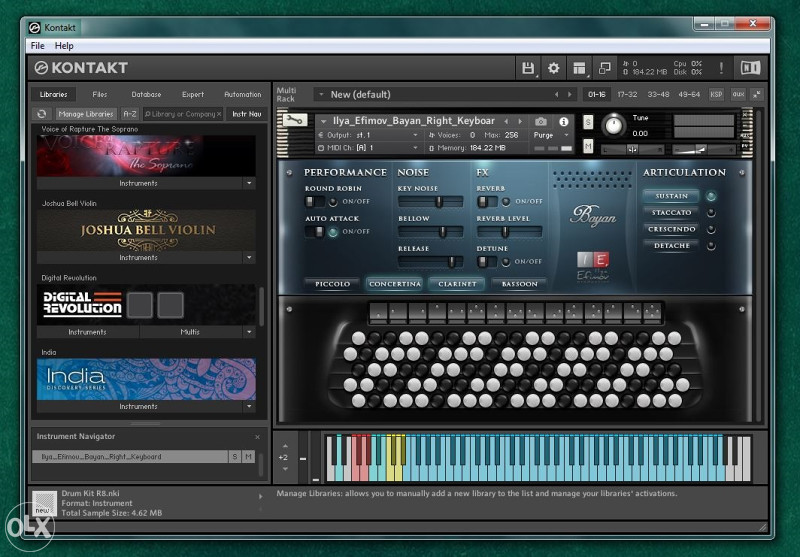Mute instrument in Instrument Navigator
The image size is (800, 557).
point(248,457)
